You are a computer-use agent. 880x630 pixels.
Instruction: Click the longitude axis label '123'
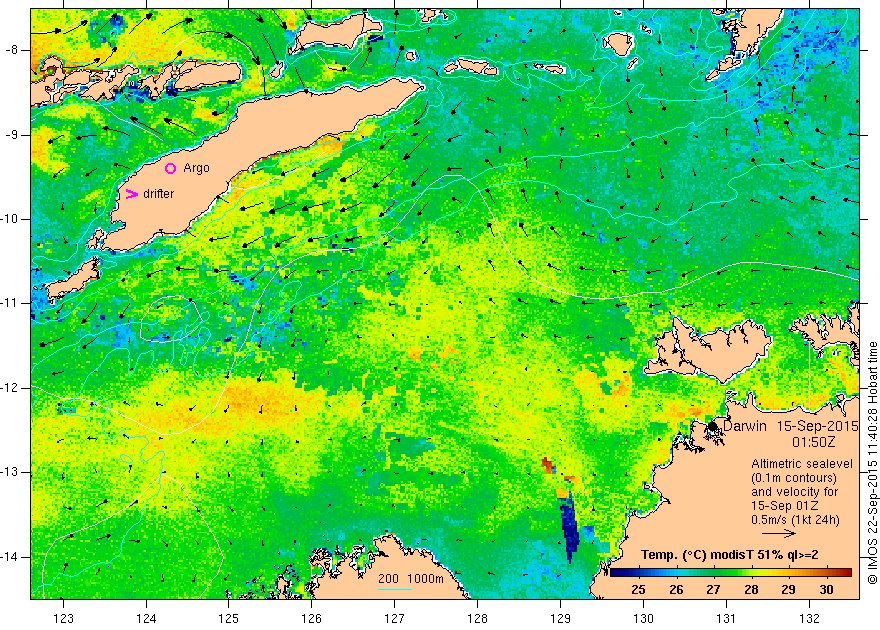pyautogui.click(x=63, y=618)
